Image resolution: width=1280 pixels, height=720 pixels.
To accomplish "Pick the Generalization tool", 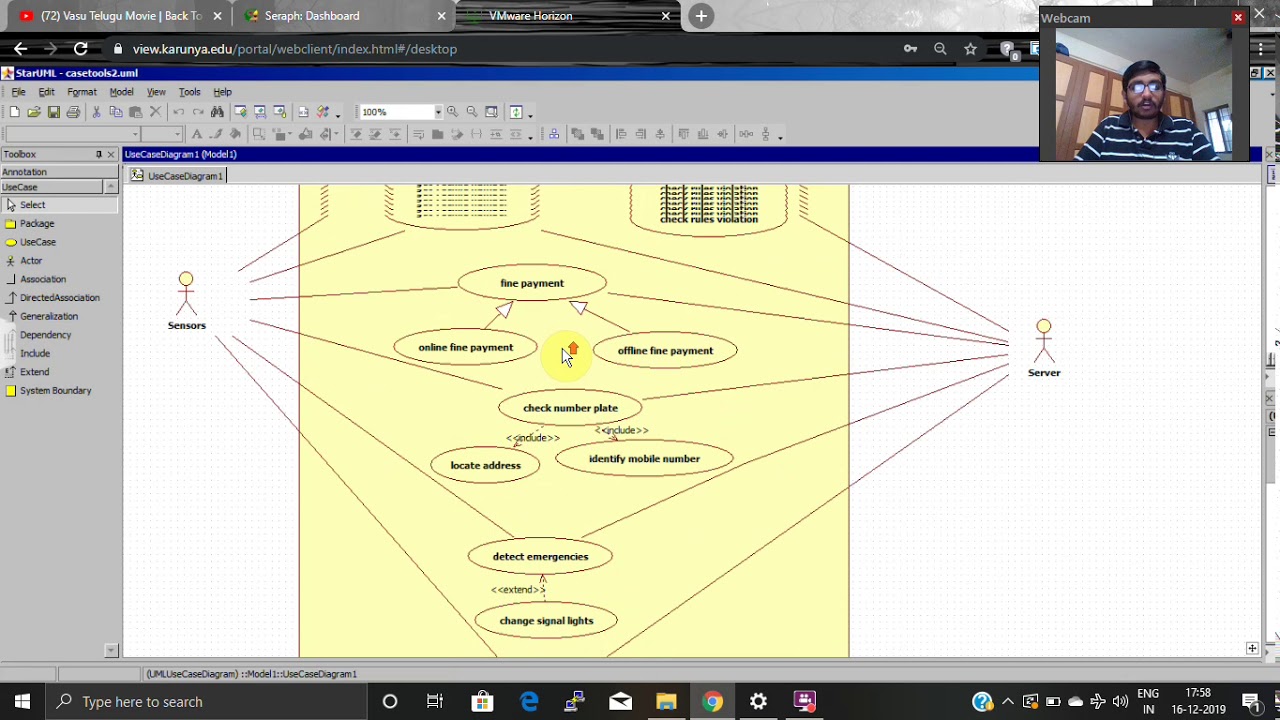I will [x=48, y=316].
